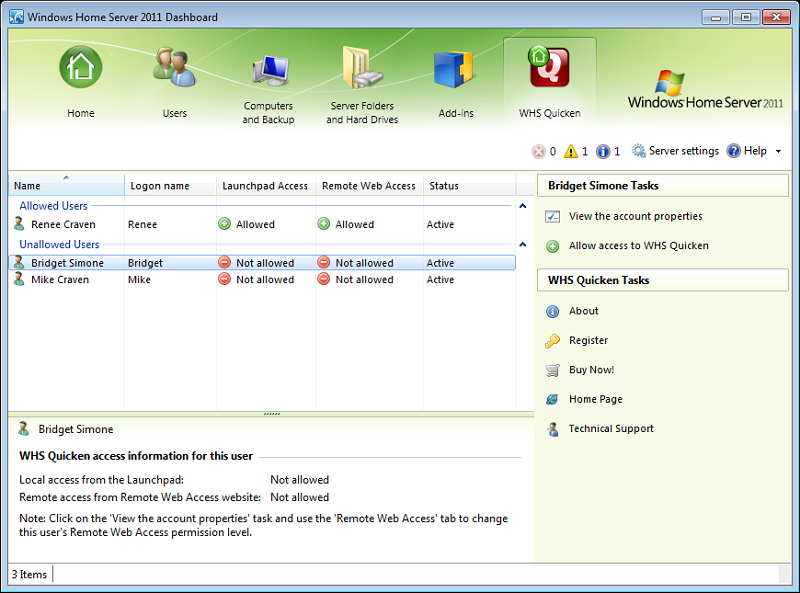
Task: Click the 3 Items status bar text
Action: pyautogui.click(x=29, y=575)
